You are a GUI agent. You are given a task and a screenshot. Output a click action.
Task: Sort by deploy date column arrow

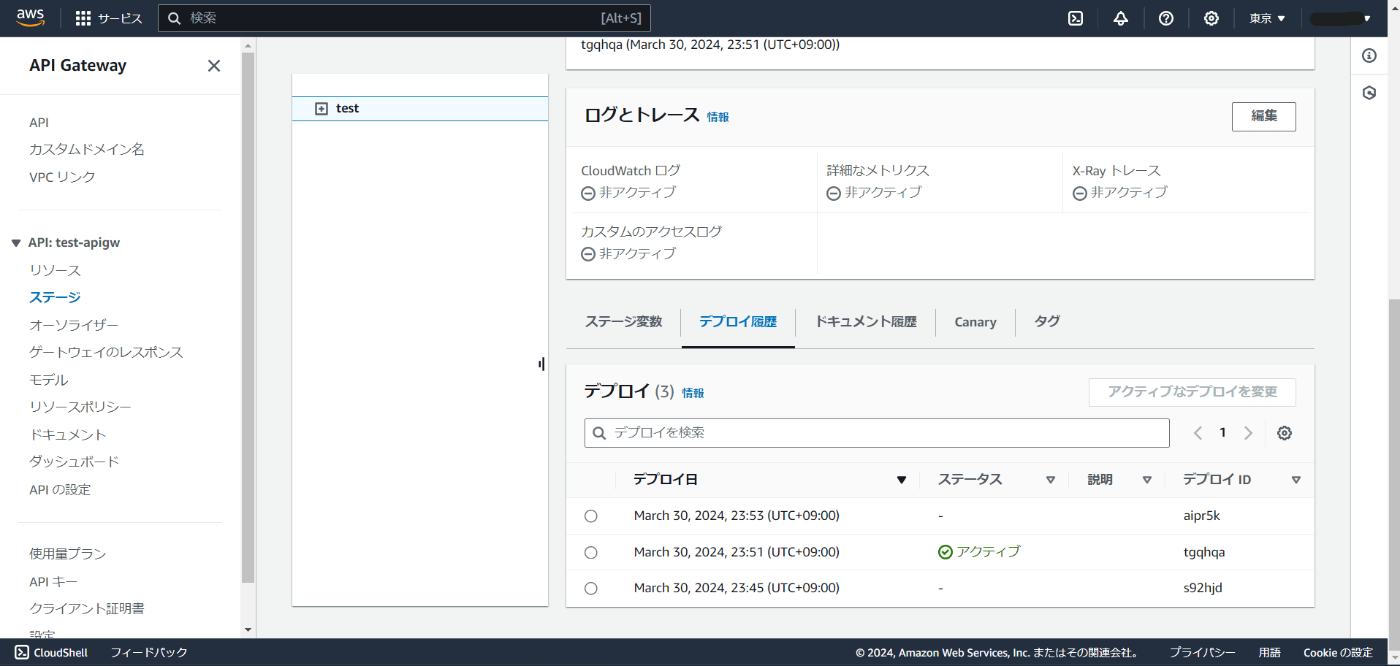pyautogui.click(x=901, y=480)
